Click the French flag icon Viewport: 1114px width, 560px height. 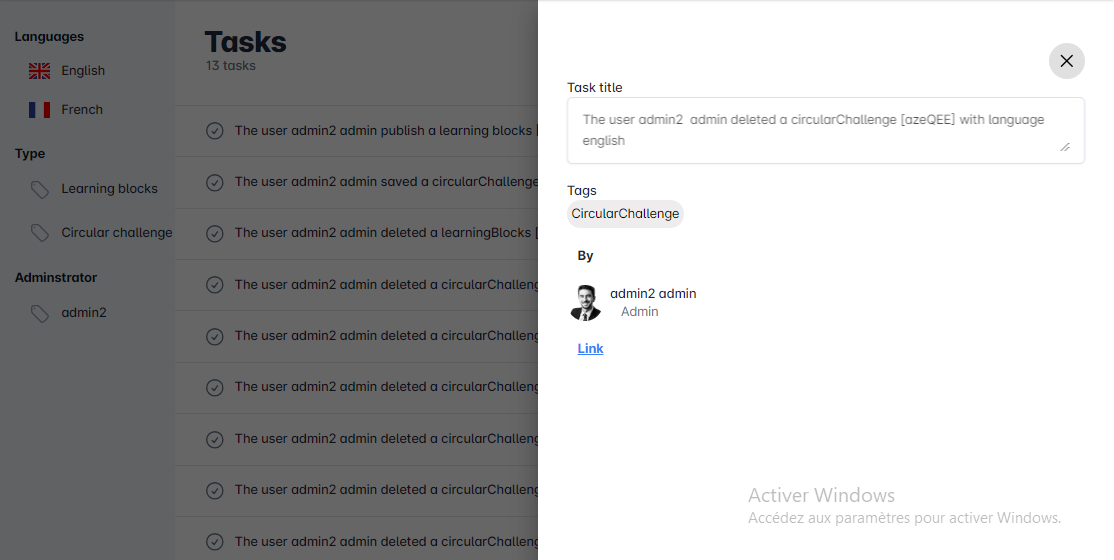39,110
